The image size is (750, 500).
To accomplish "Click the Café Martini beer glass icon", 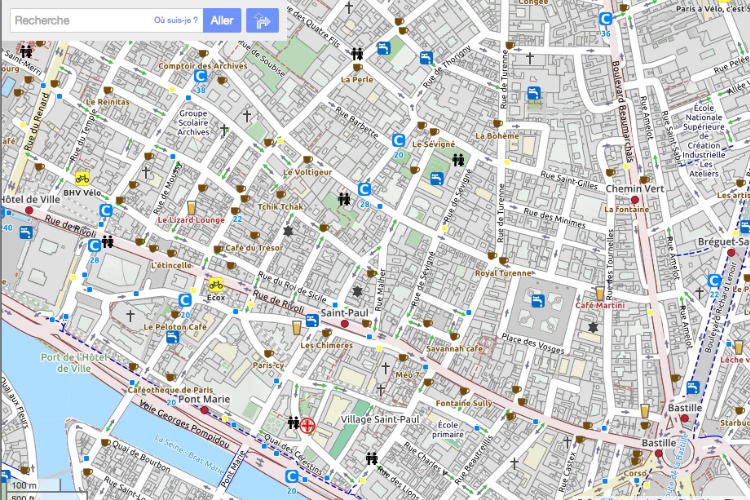I will [600, 293].
